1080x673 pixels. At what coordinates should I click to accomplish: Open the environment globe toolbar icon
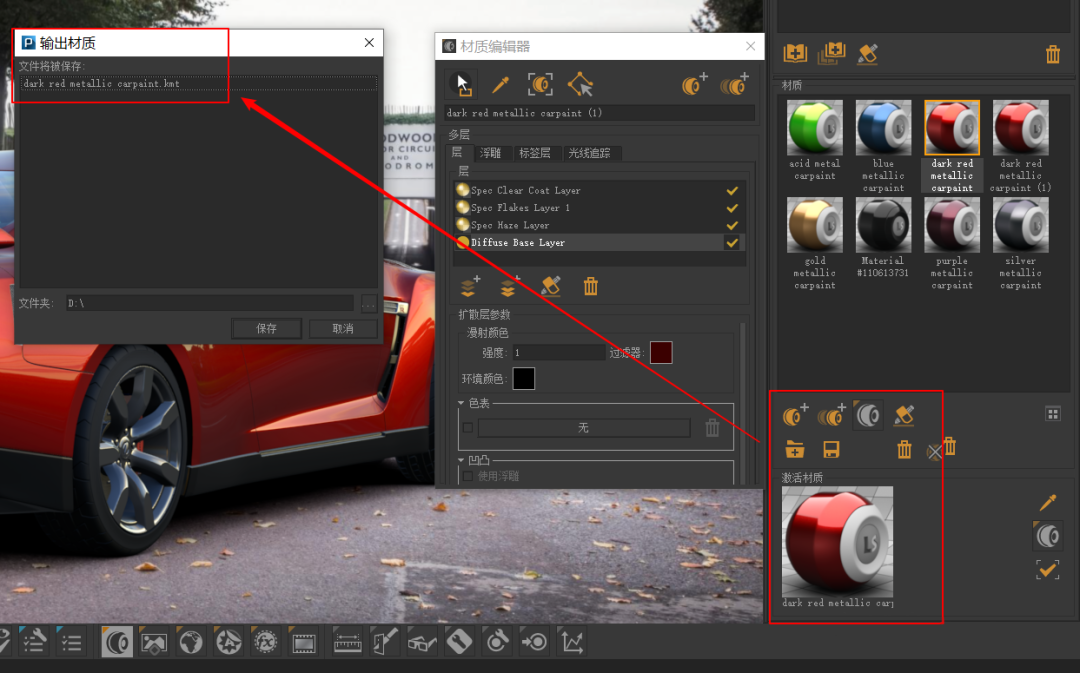click(190, 641)
